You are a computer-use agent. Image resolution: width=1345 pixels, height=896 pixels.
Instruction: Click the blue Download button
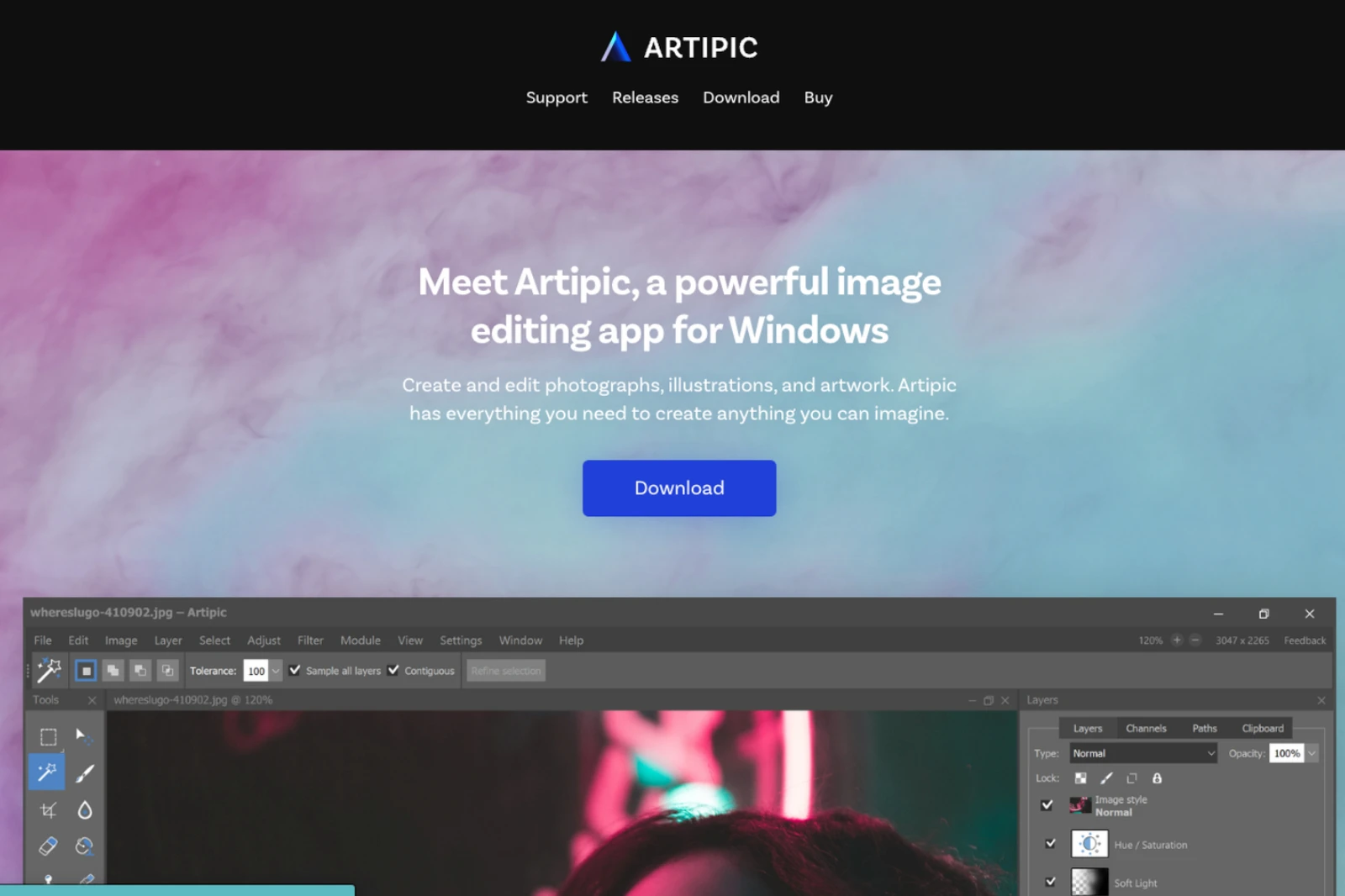coord(678,488)
